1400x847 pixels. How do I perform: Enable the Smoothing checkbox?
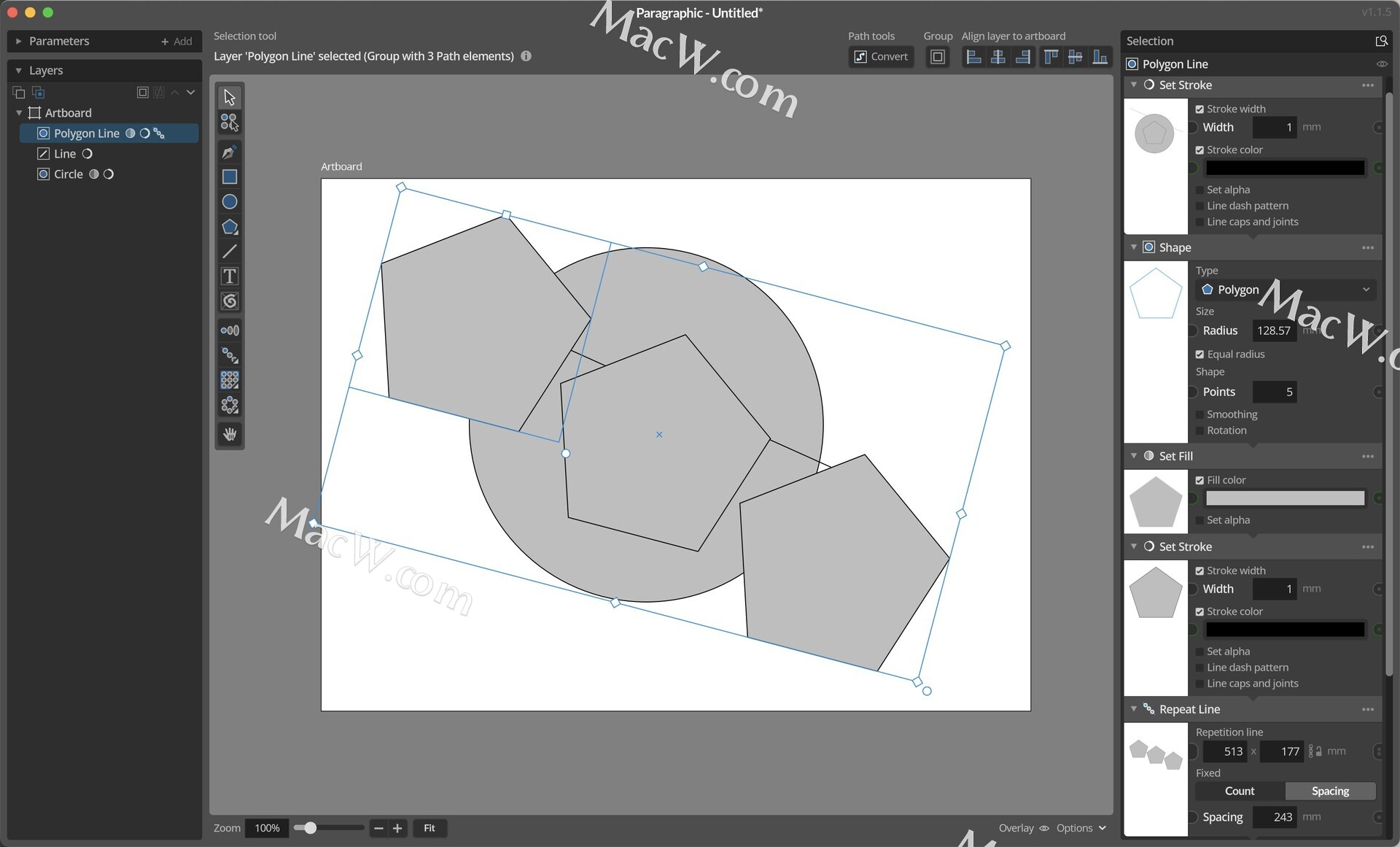click(1199, 414)
